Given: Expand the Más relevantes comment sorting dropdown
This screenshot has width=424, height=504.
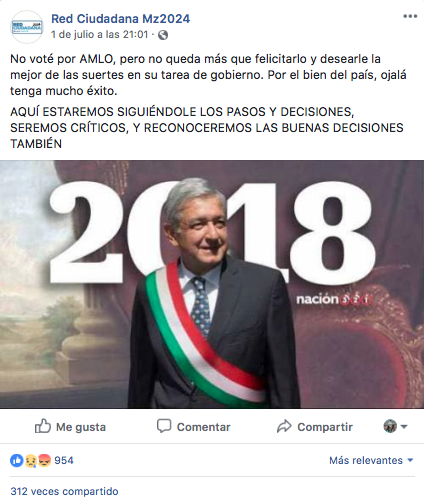Looking at the screenshot, I should point(371,460).
